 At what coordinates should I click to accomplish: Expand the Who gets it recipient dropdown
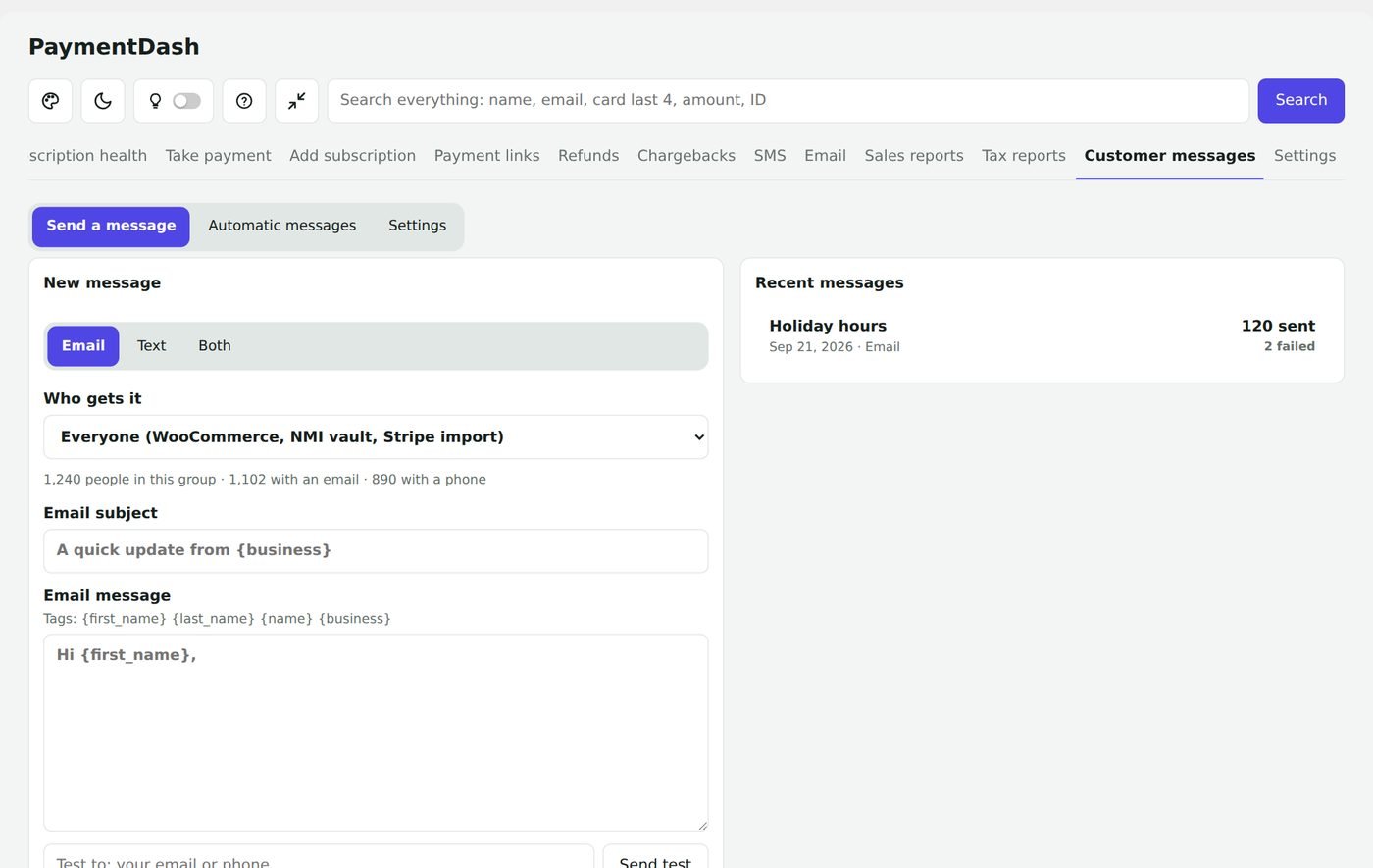[x=376, y=437]
